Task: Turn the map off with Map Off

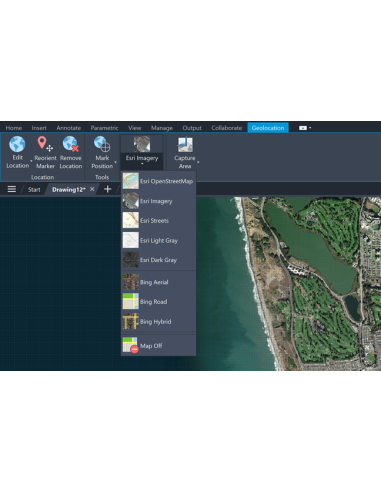Action: pyautogui.click(x=158, y=345)
